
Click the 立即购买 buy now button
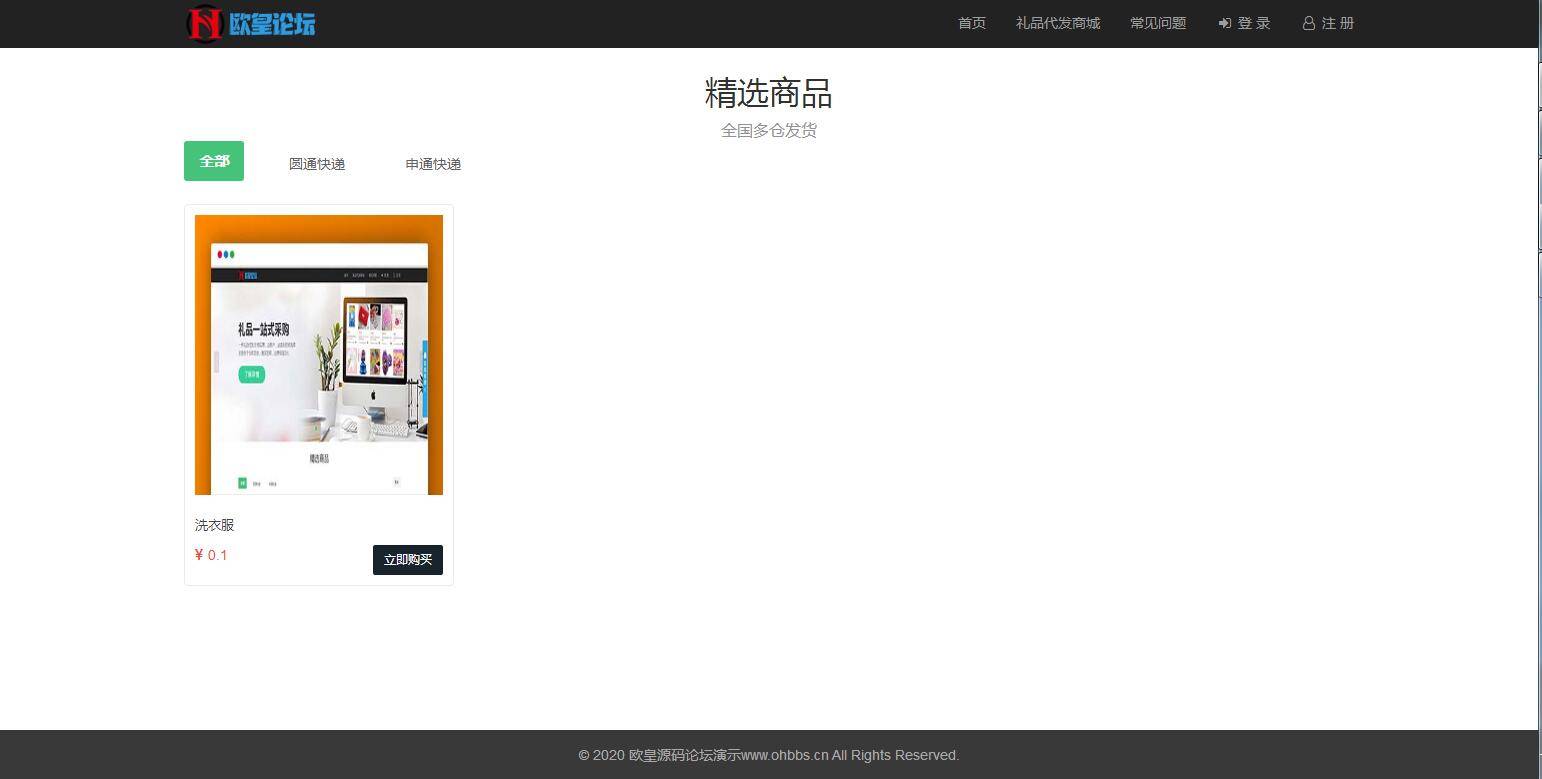[x=407, y=559]
